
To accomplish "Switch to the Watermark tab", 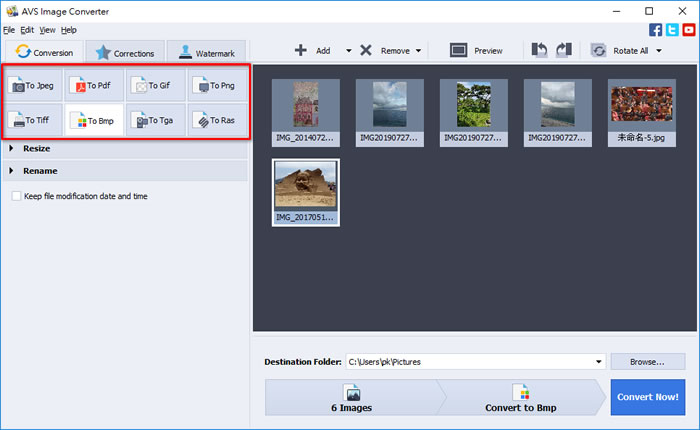I will coord(206,52).
